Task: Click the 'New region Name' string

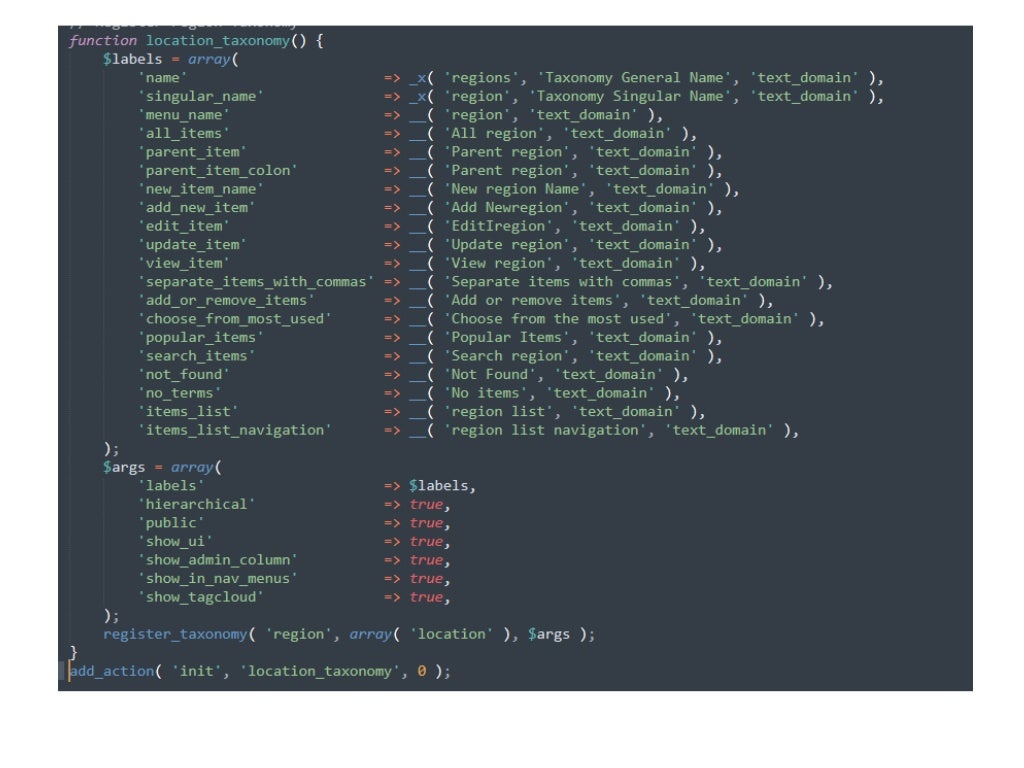Action: click(x=516, y=189)
